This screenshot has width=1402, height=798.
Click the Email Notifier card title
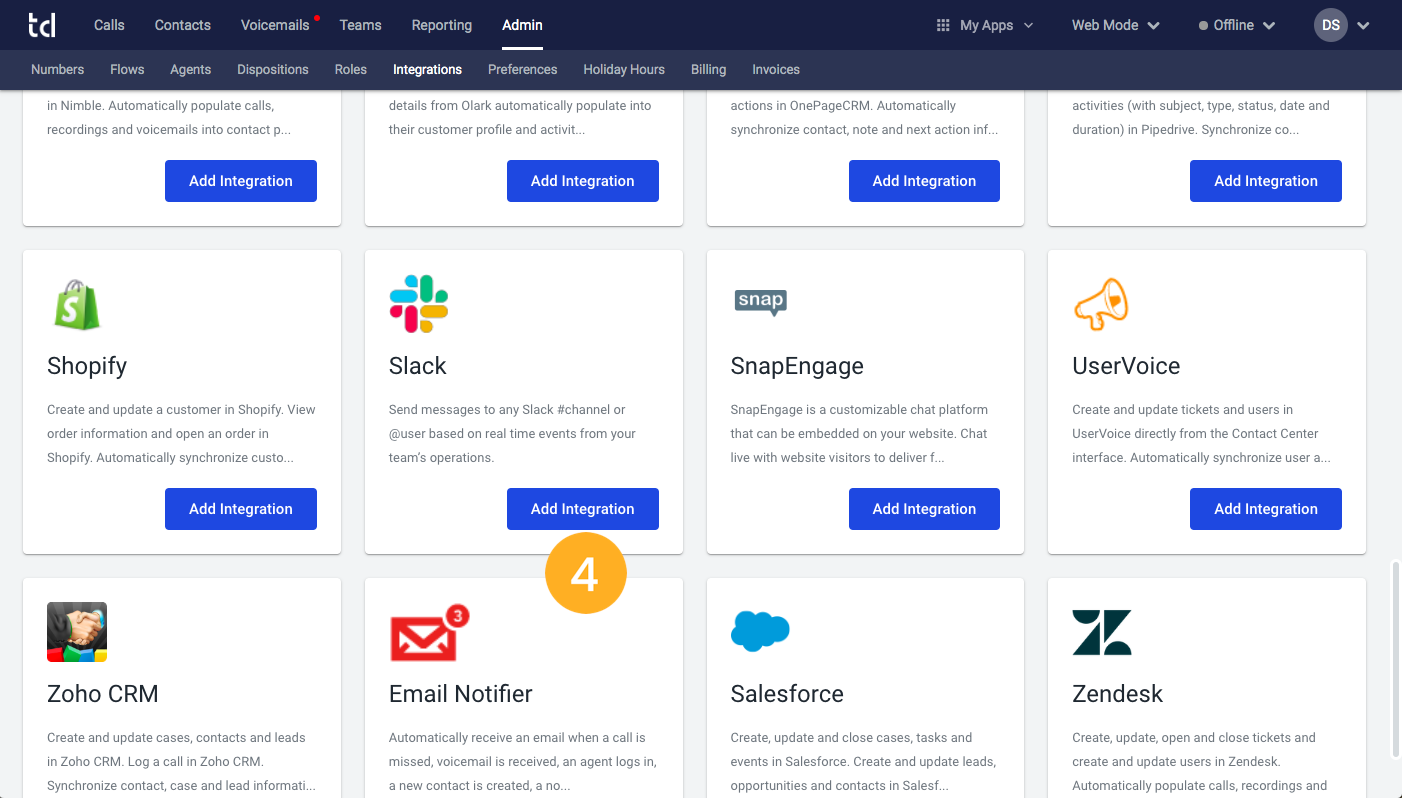pos(461,694)
